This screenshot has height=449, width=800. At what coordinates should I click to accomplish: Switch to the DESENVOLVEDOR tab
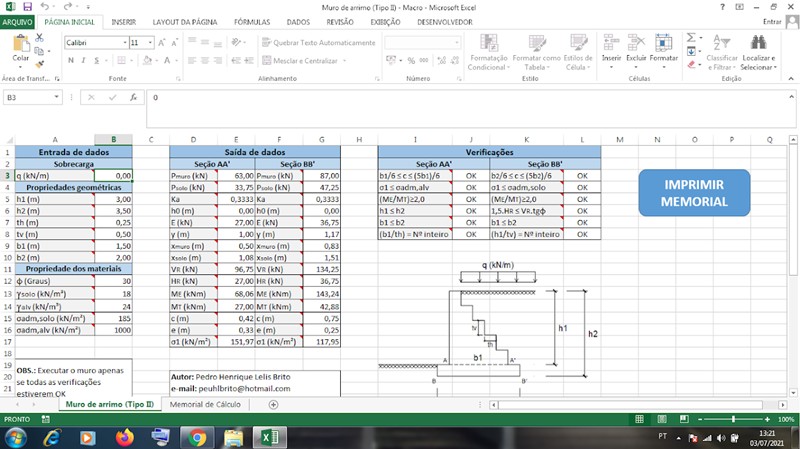pyautogui.click(x=445, y=22)
